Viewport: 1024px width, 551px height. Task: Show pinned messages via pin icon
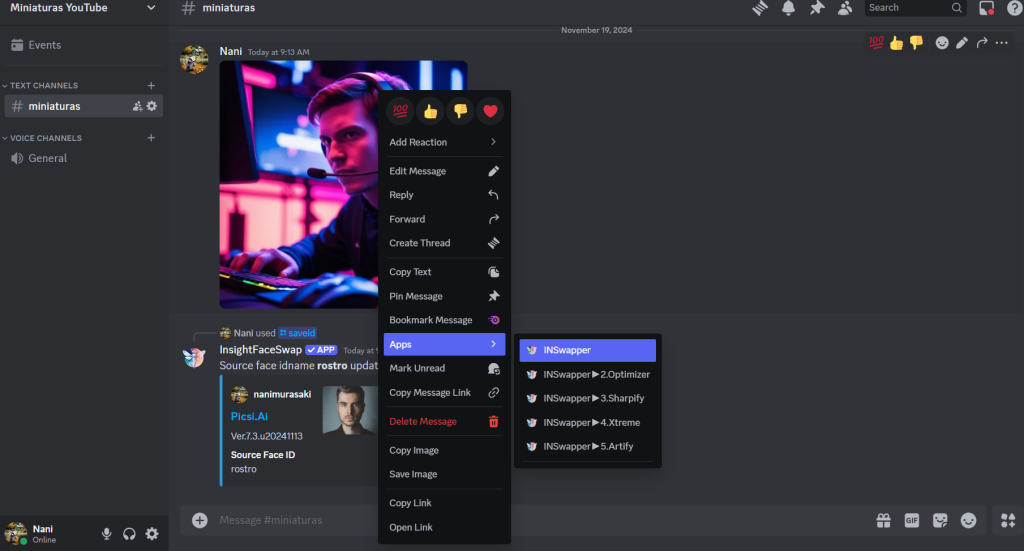pyautogui.click(x=817, y=8)
